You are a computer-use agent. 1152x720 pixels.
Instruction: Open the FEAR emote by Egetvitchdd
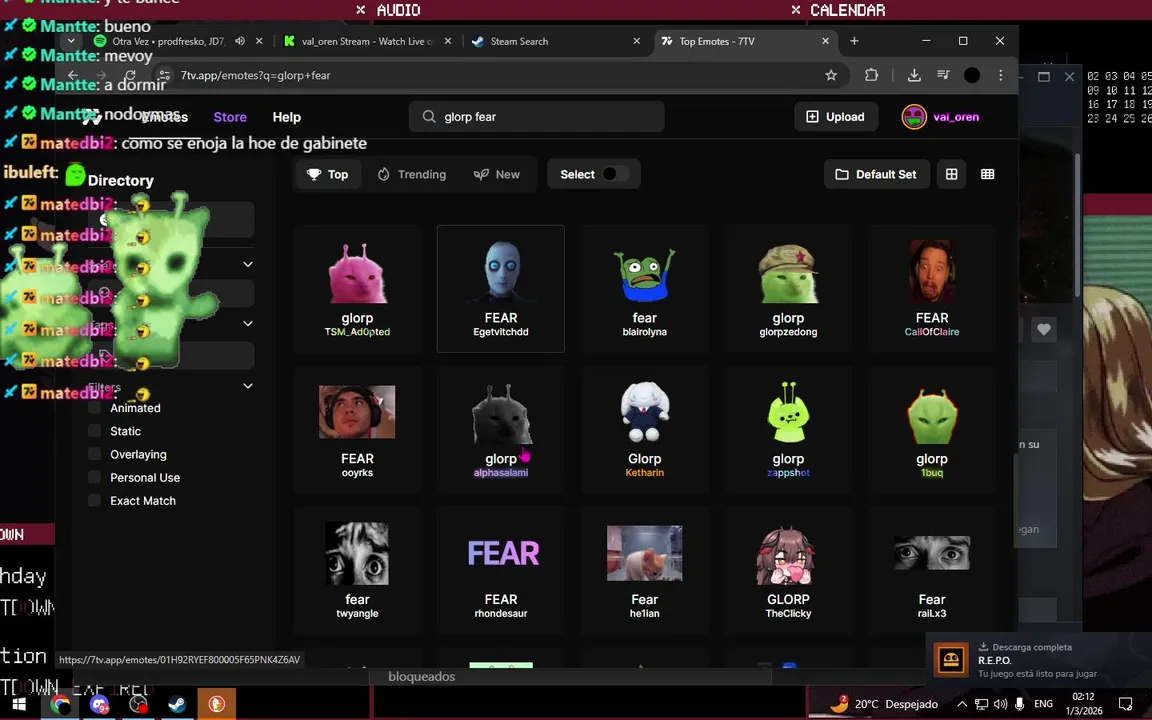click(501, 289)
